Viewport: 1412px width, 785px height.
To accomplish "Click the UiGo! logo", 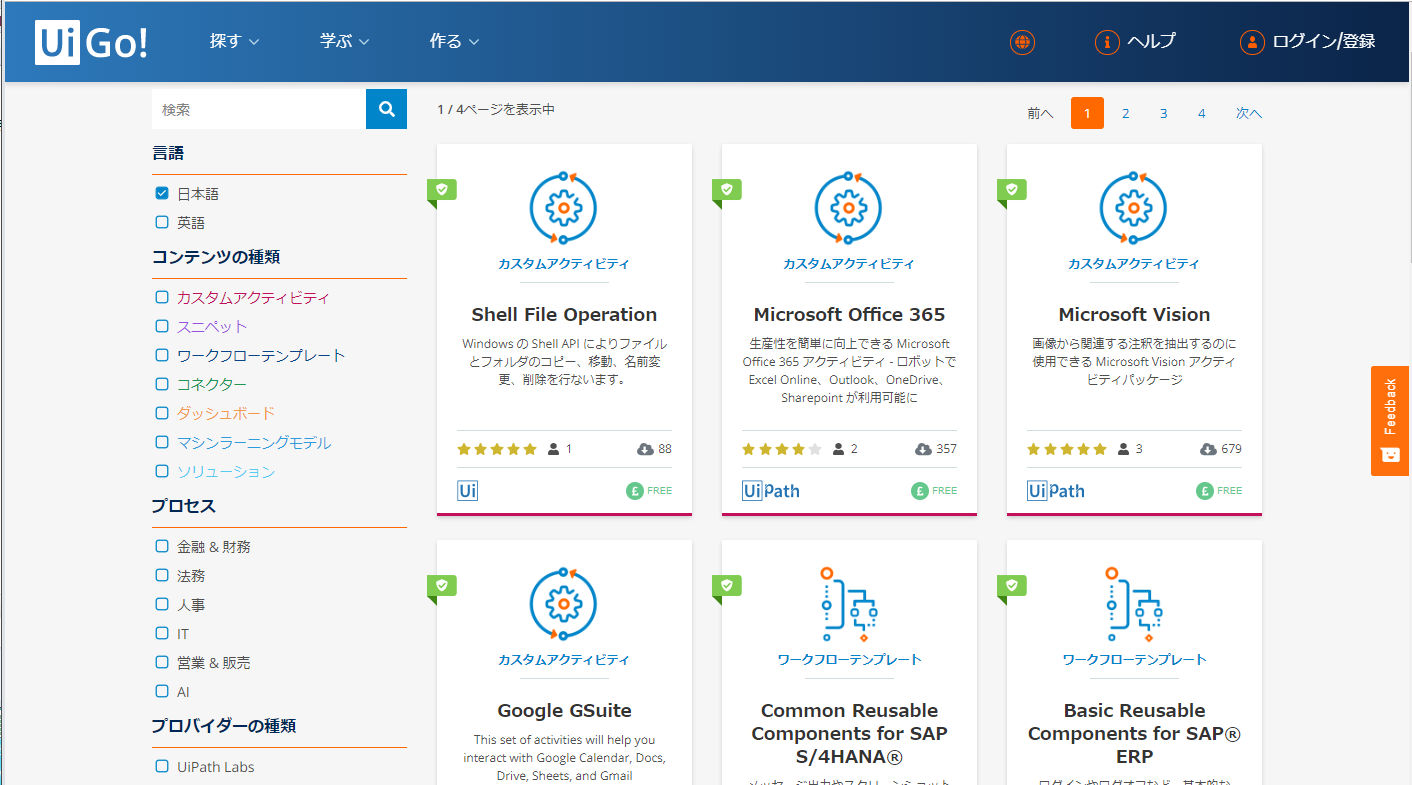I will pos(92,42).
